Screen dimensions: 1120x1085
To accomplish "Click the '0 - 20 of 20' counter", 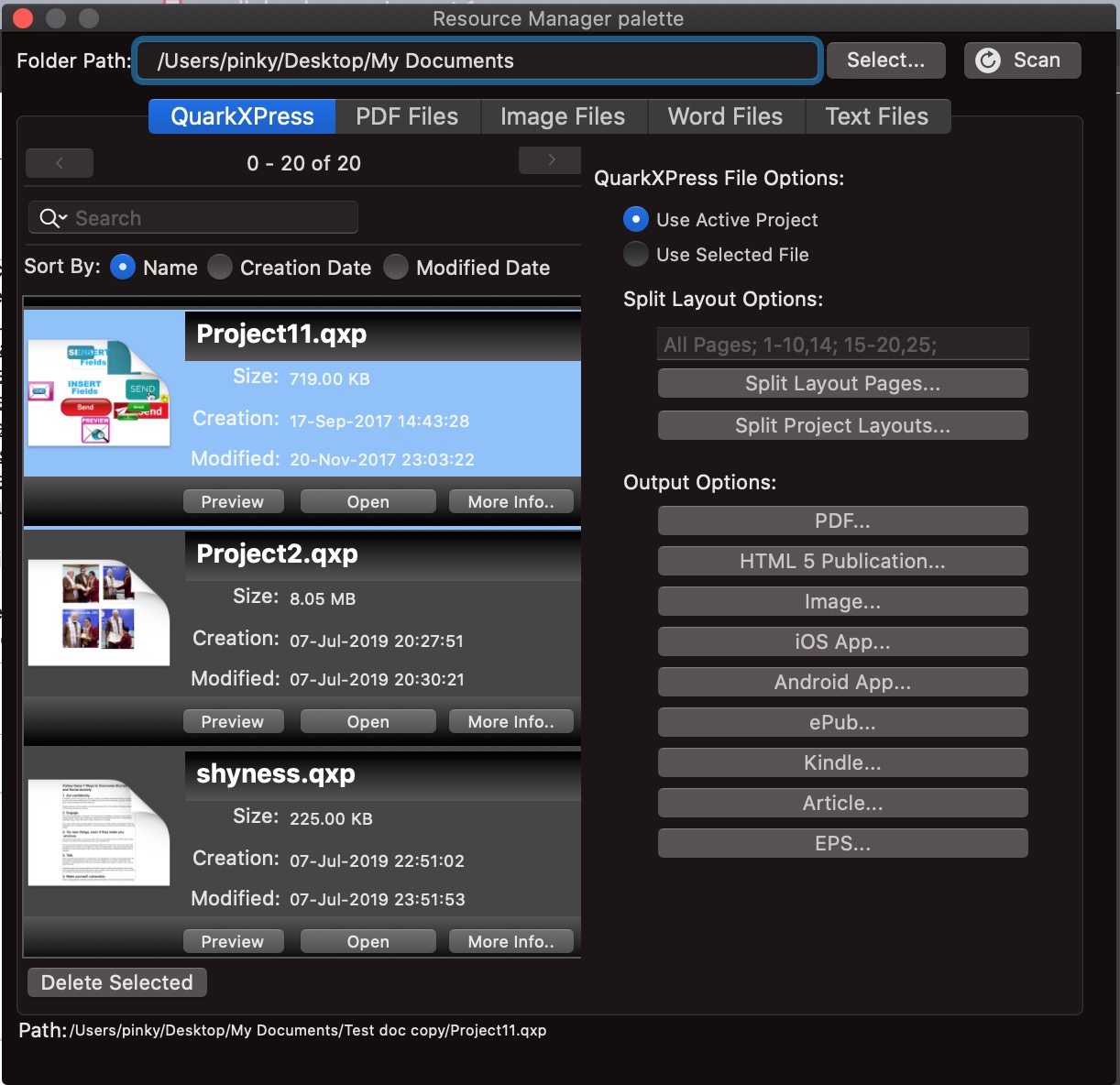I will pos(304,163).
